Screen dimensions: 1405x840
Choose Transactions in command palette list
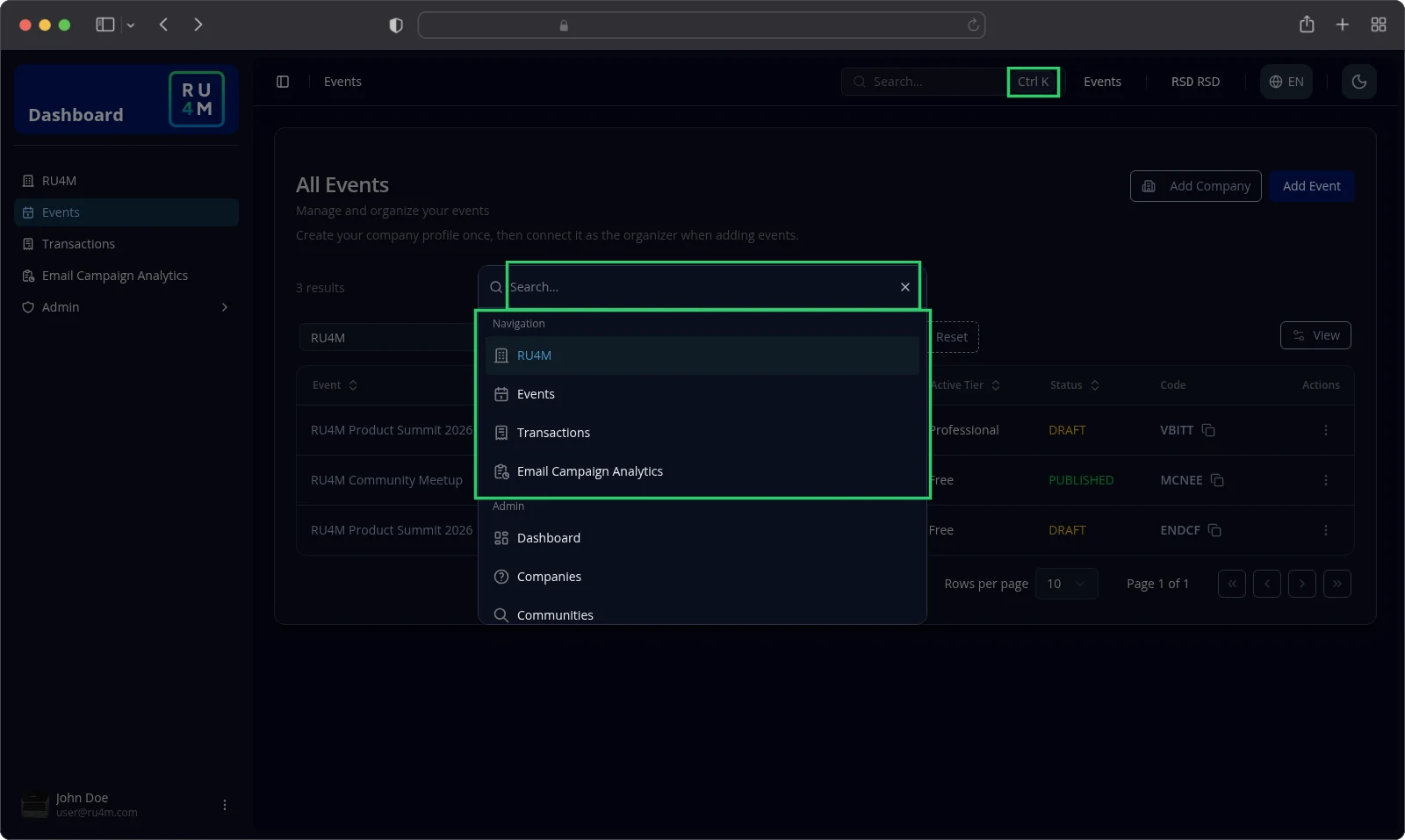tap(702, 433)
